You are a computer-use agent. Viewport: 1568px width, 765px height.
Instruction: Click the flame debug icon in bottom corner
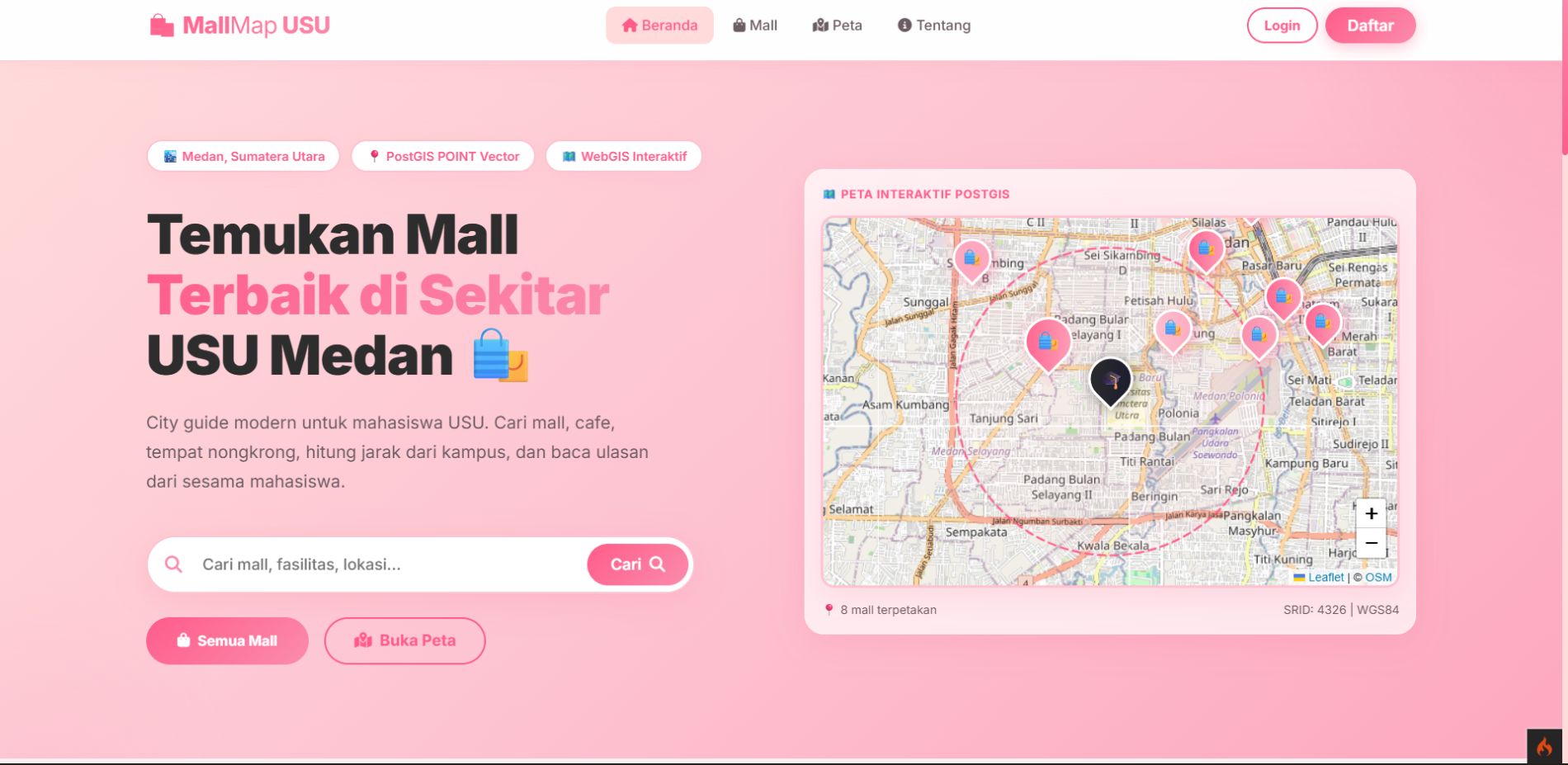click(1544, 747)
